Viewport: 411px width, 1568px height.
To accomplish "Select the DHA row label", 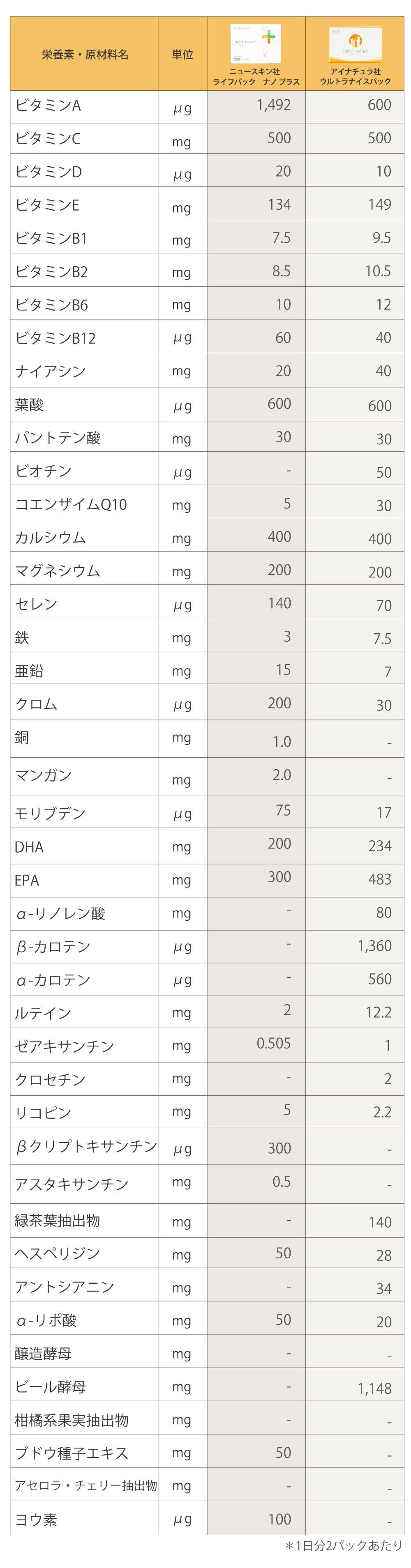I will [x=29, y=847].
